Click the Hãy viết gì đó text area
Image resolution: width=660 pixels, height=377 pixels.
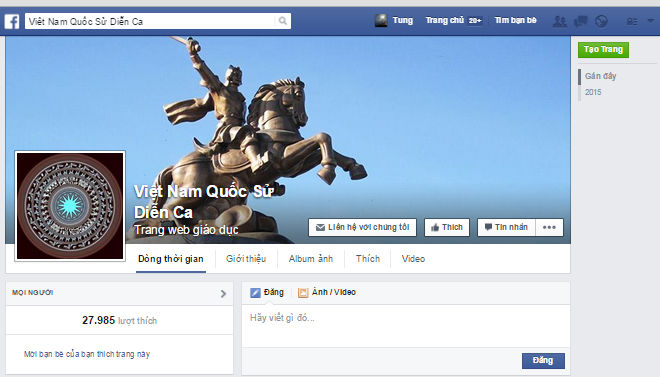[406, 326]
